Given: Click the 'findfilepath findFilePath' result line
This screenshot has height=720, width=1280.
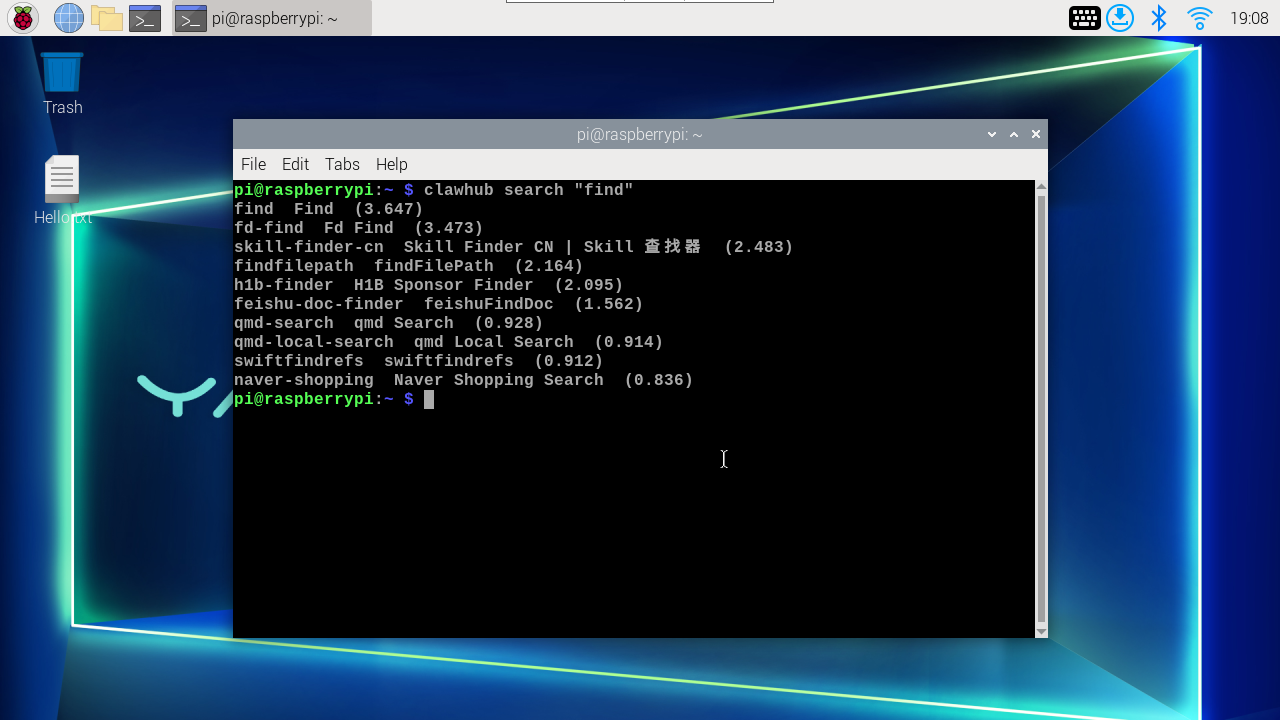Looking at the screenshot, I should [x=408, y=266].
